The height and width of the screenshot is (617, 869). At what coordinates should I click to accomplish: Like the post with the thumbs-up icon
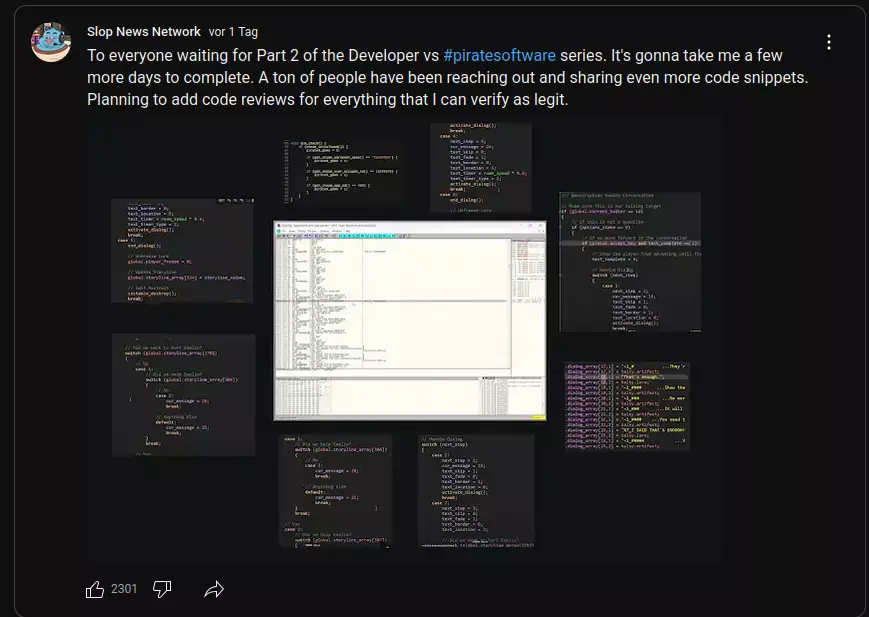pyautogui.click(x=95, y=589)
